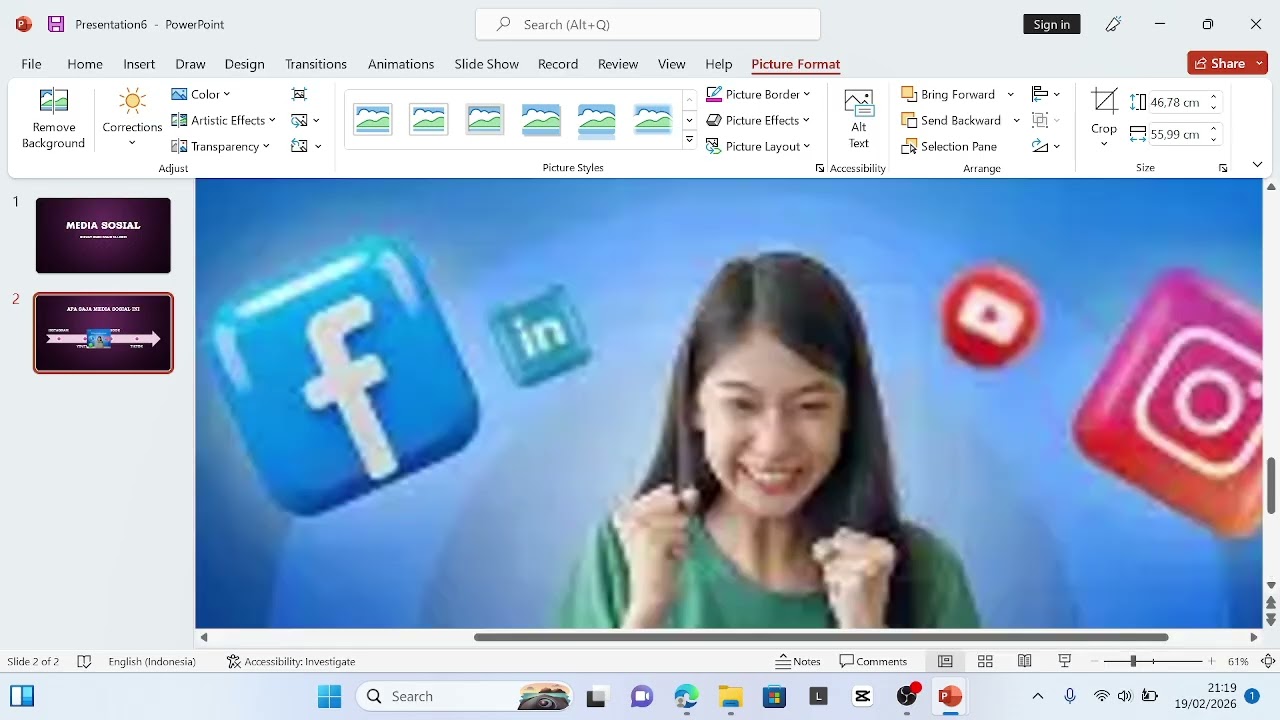Apply the second picture style thumbnail
This screenshot has width=1280, height=720.
429,120
